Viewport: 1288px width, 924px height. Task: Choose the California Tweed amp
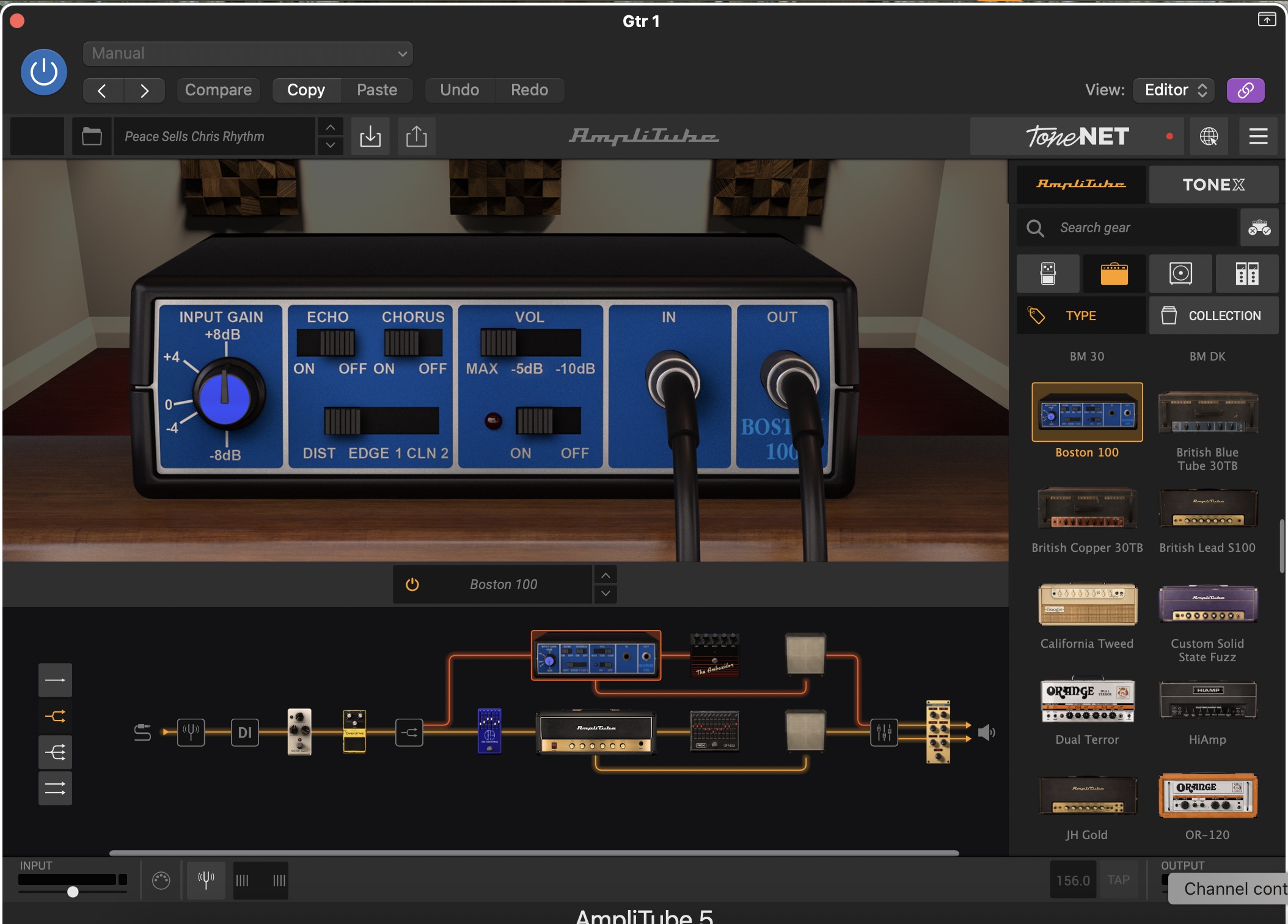[1087, 604]
